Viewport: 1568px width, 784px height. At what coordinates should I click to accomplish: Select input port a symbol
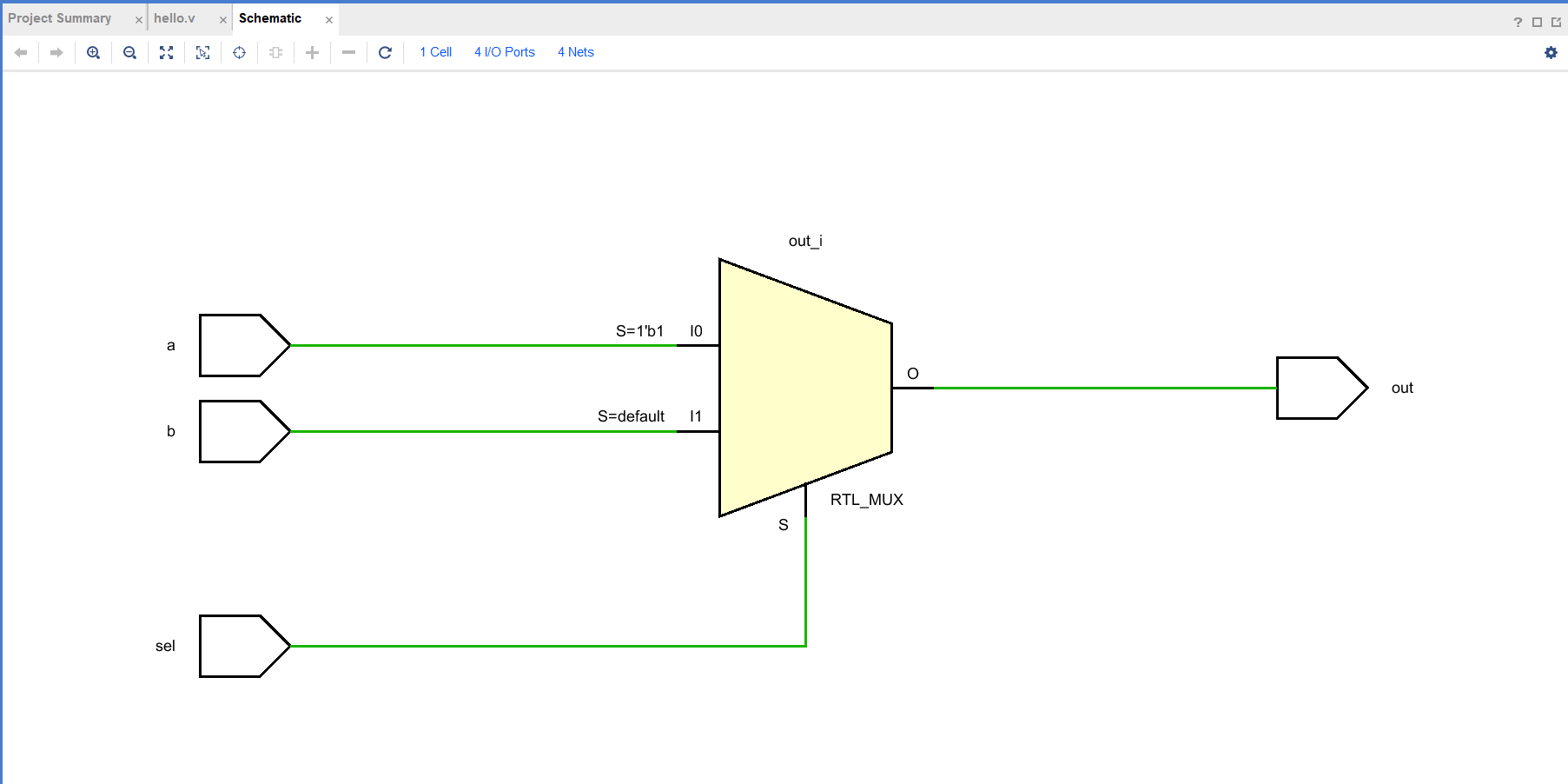click(x=244, y=345)
